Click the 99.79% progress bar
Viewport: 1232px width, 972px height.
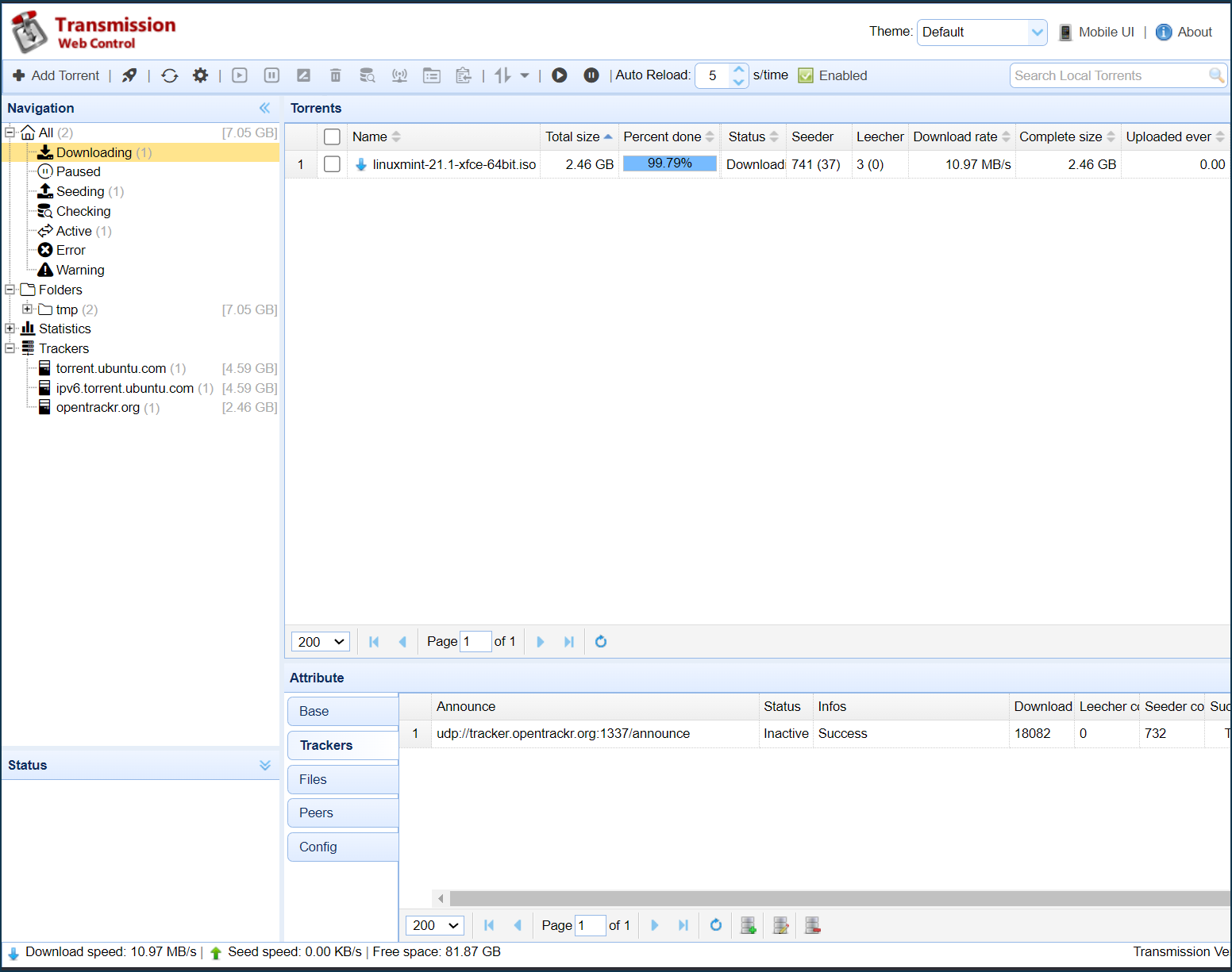pos(670,163)
